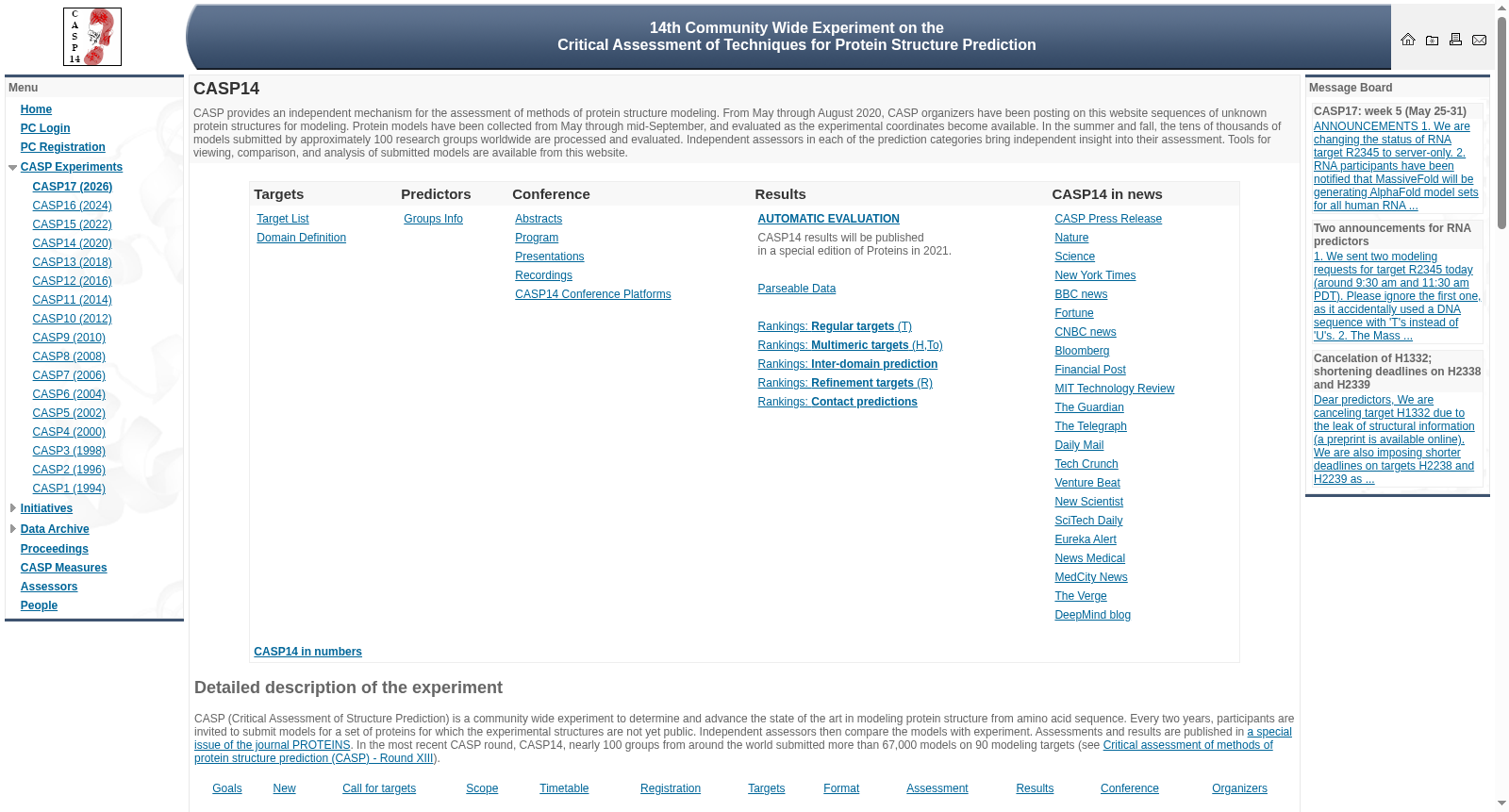Click the home icon in the header
1509x812 pixels.
pos(1408,40)
